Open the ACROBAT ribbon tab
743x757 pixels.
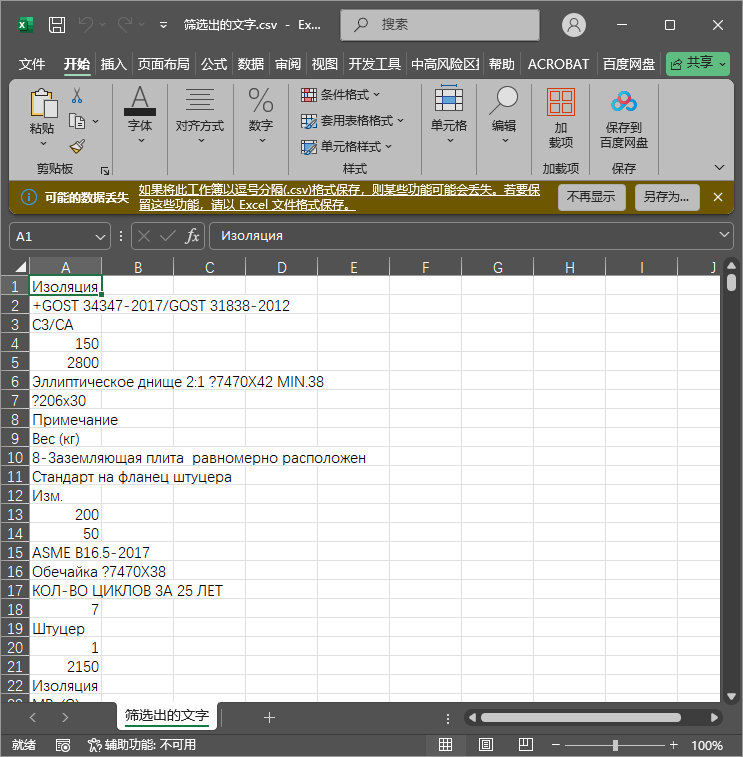point(559,64)
